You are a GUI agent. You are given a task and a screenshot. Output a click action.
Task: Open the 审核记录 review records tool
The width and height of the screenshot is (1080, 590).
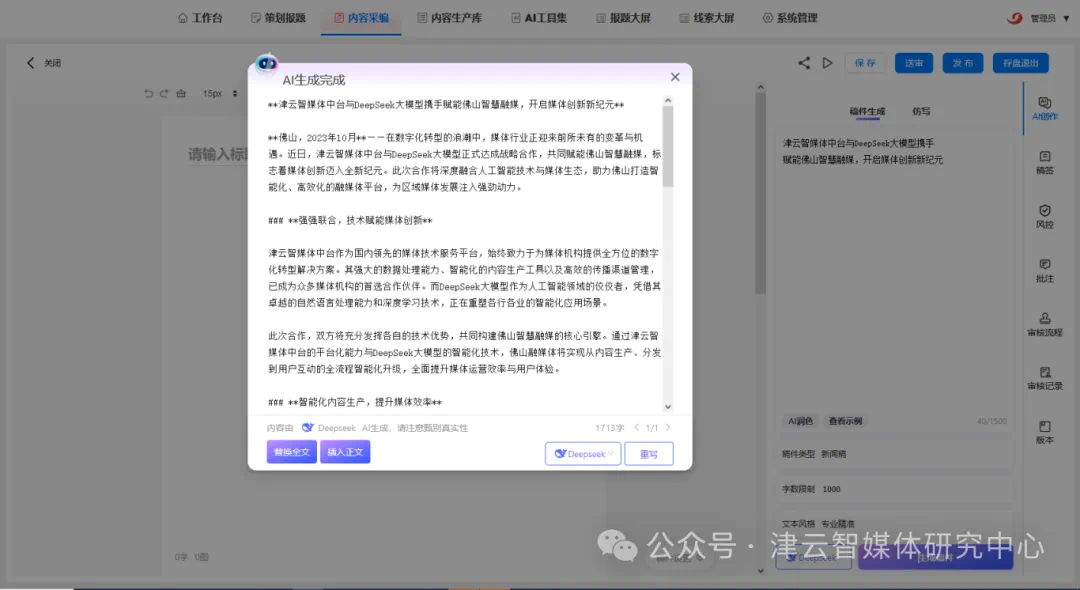1045,378
